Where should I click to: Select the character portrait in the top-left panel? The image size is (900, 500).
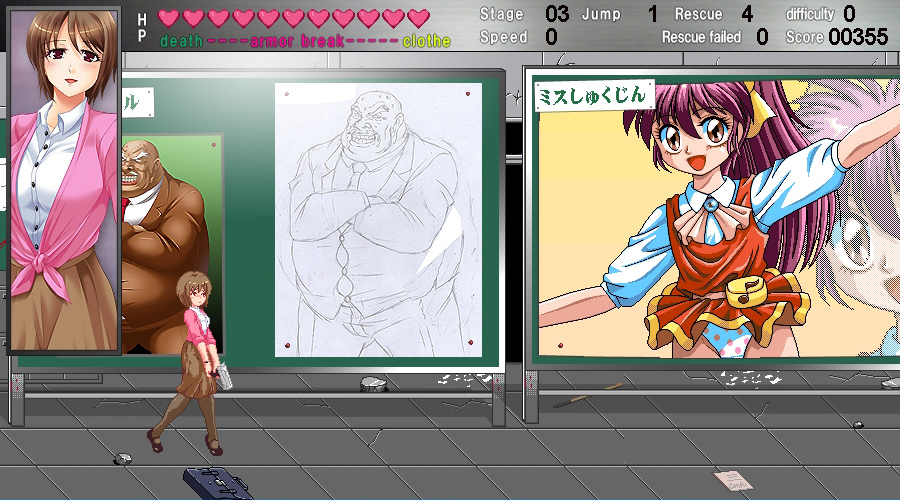[64, 180]
